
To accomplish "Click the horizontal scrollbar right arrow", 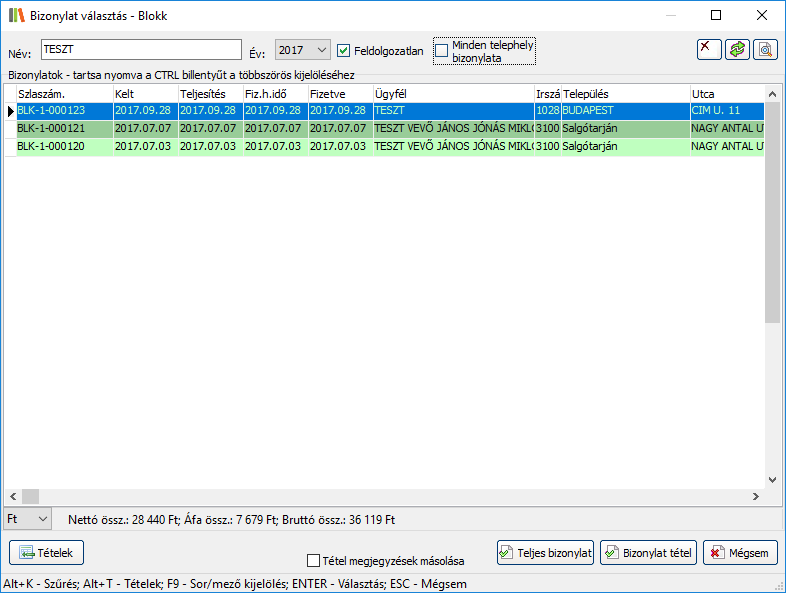I will [x=756, y=497].
